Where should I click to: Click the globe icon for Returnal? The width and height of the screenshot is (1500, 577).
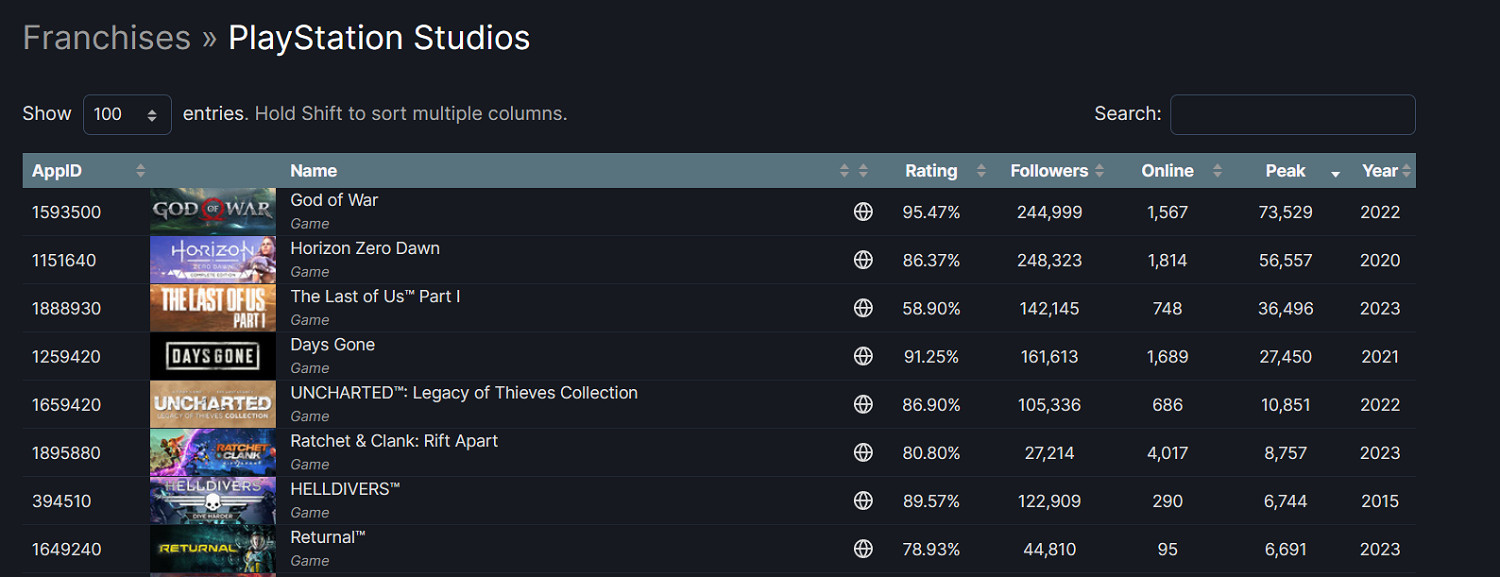tap(863, 549)
